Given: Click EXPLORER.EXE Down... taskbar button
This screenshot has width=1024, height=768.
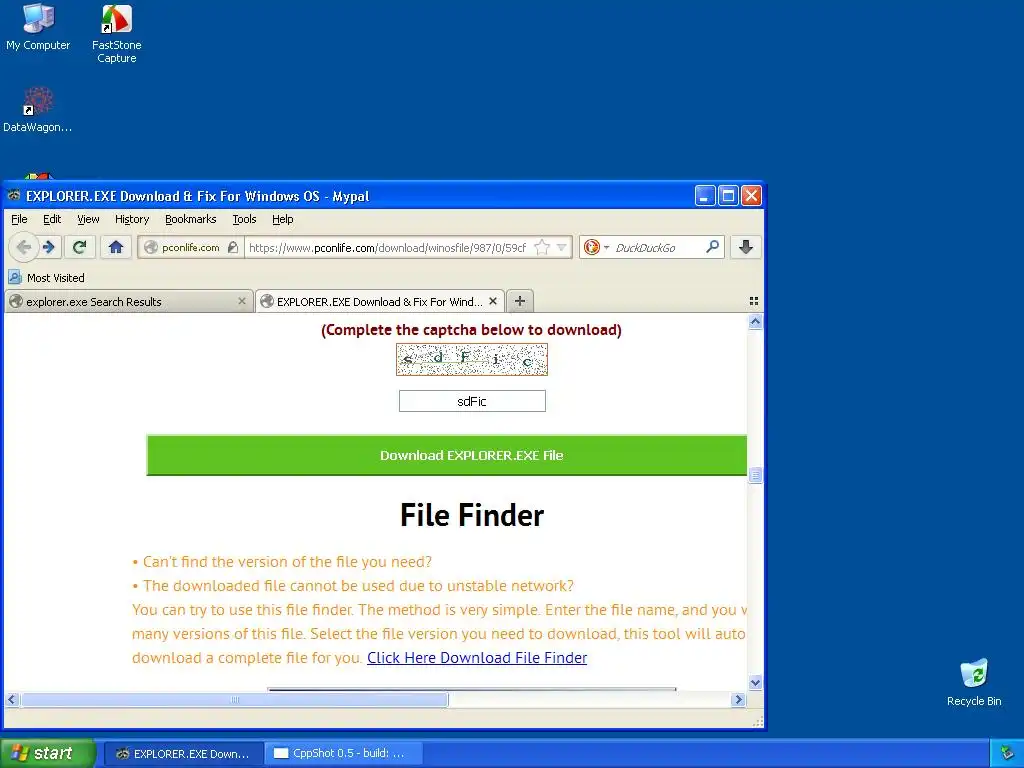Looking at the screenshot, I should (184, 754).
